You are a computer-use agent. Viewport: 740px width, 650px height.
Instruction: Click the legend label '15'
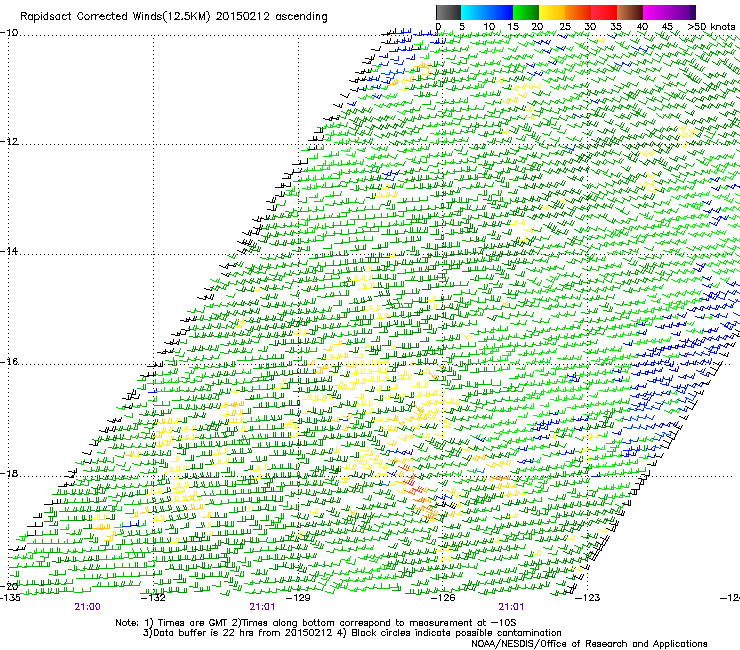point(513,27)
